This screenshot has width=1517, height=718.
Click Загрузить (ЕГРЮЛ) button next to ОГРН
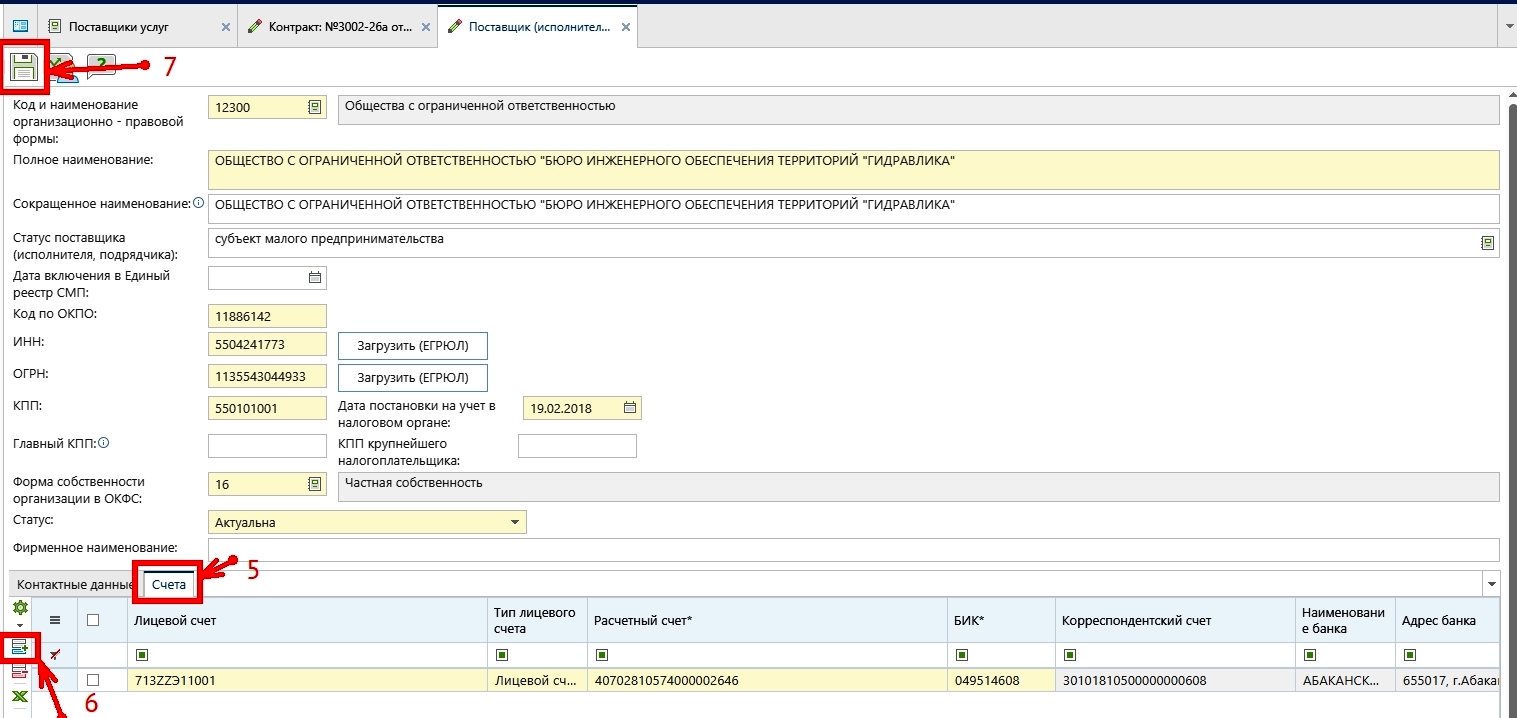413,377
